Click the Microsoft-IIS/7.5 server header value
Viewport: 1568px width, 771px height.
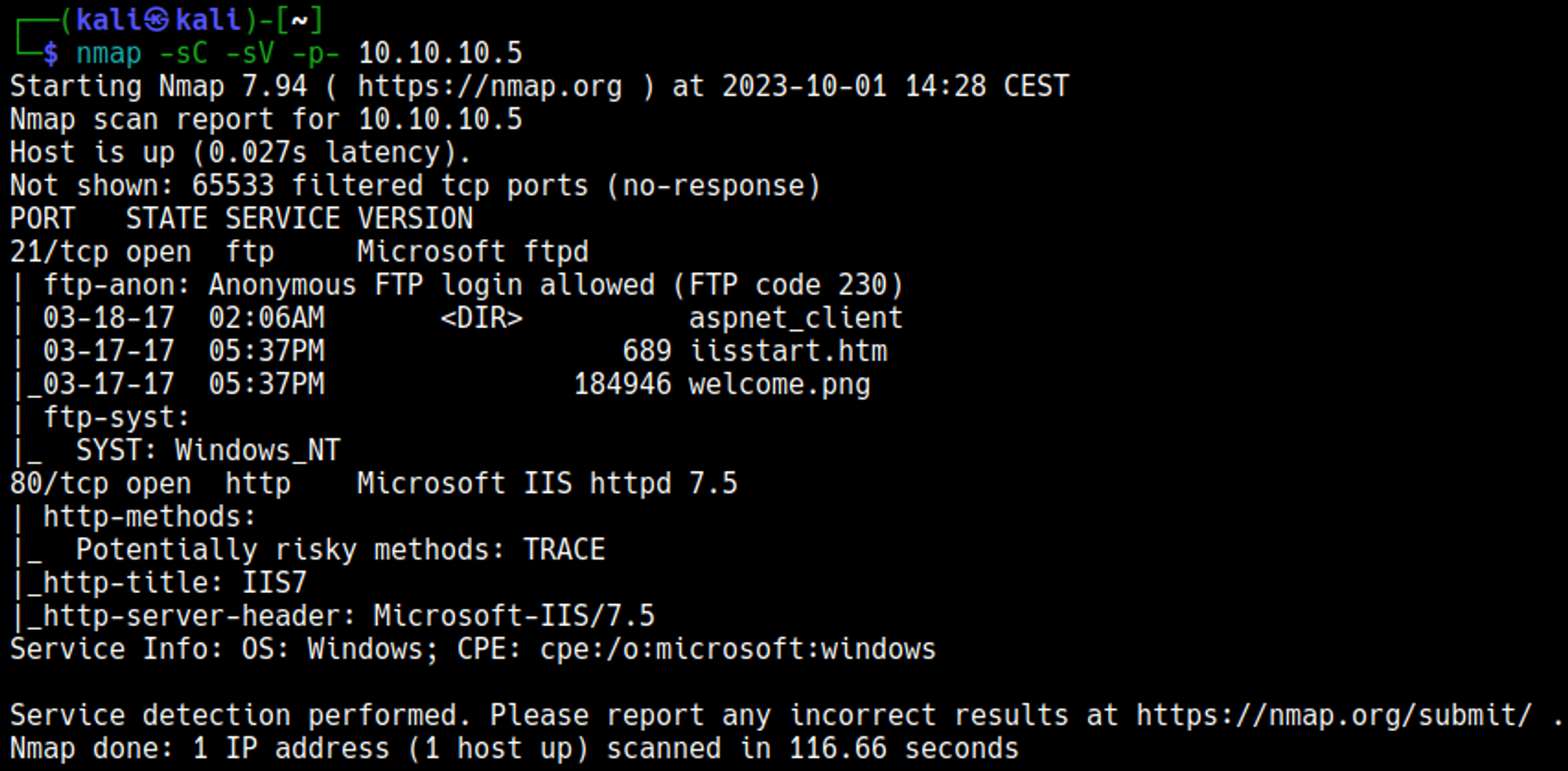[x=514, y=616]
